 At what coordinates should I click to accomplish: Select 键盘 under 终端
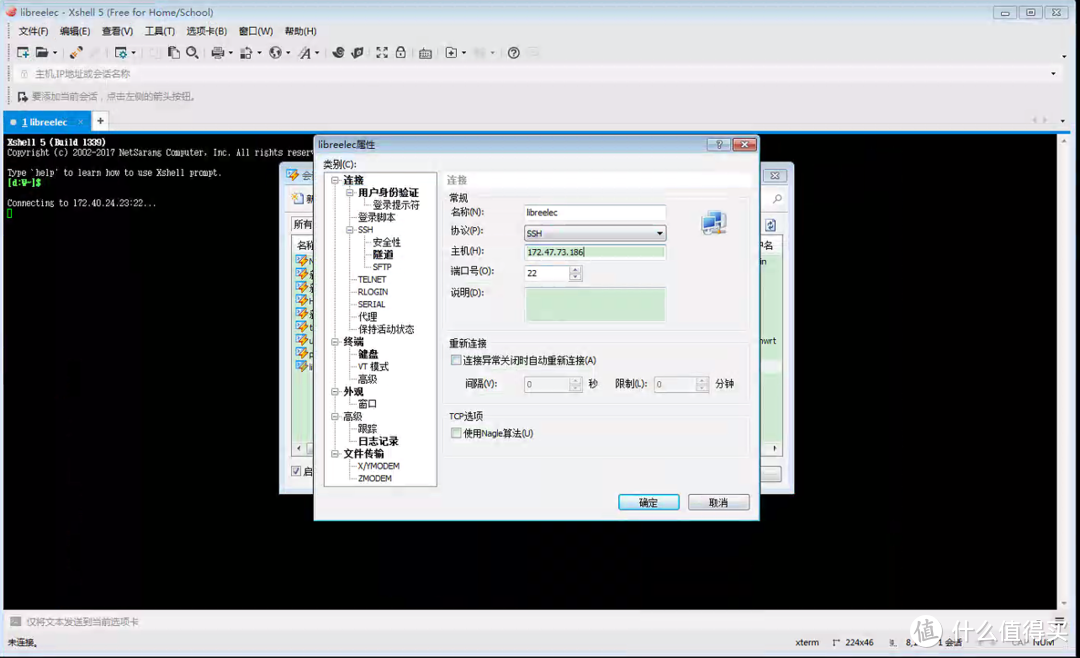pyautogui.click(x=368, y=353)
